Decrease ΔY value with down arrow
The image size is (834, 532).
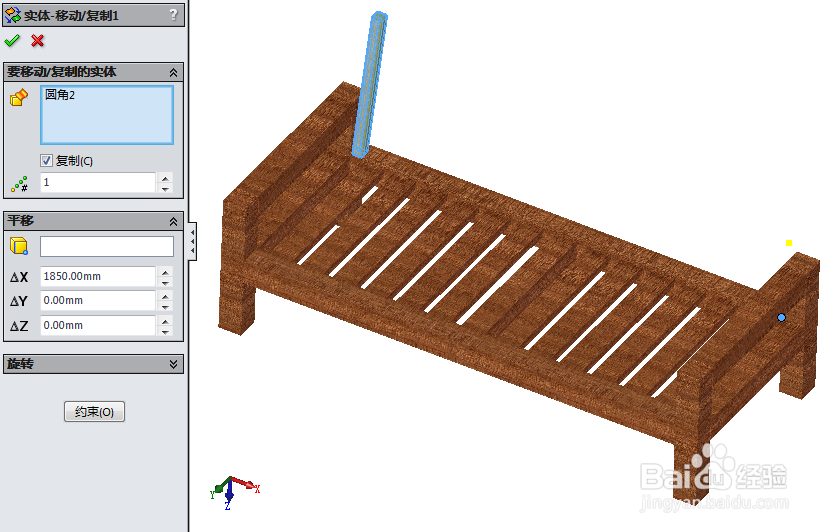165,307
